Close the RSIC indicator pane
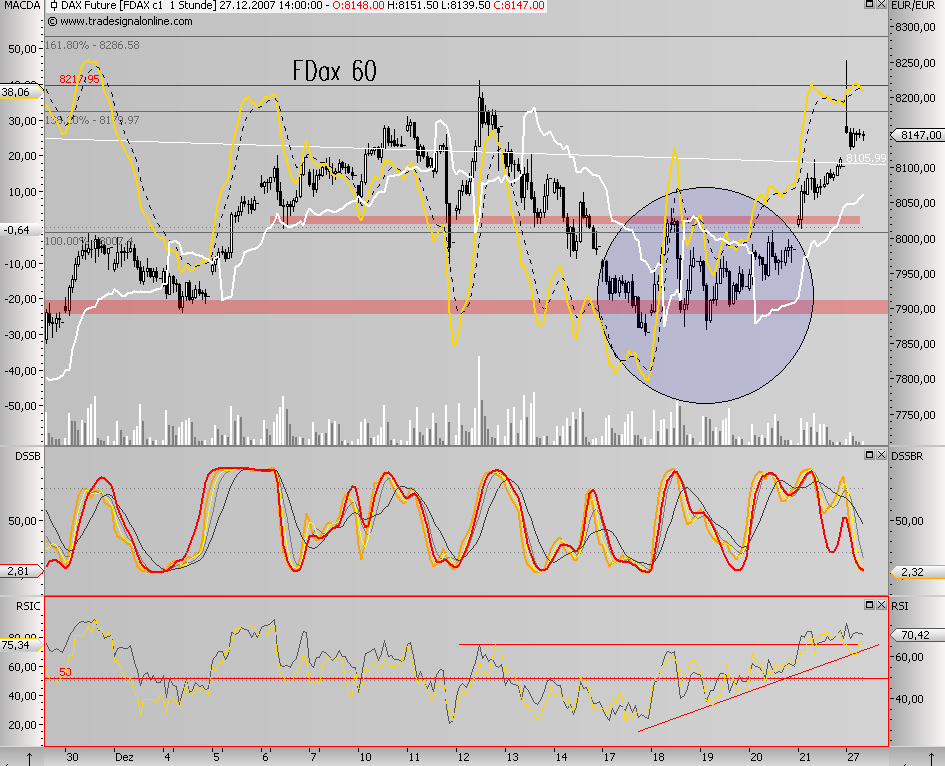Image resolution: width=945 pixels, height=766 pixels. click(881, 604)
